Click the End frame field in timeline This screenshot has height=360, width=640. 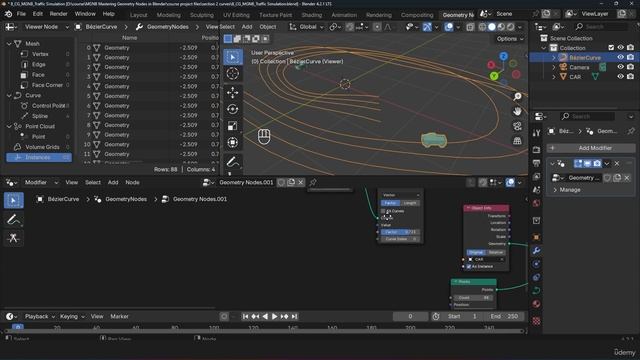[504, 316]
